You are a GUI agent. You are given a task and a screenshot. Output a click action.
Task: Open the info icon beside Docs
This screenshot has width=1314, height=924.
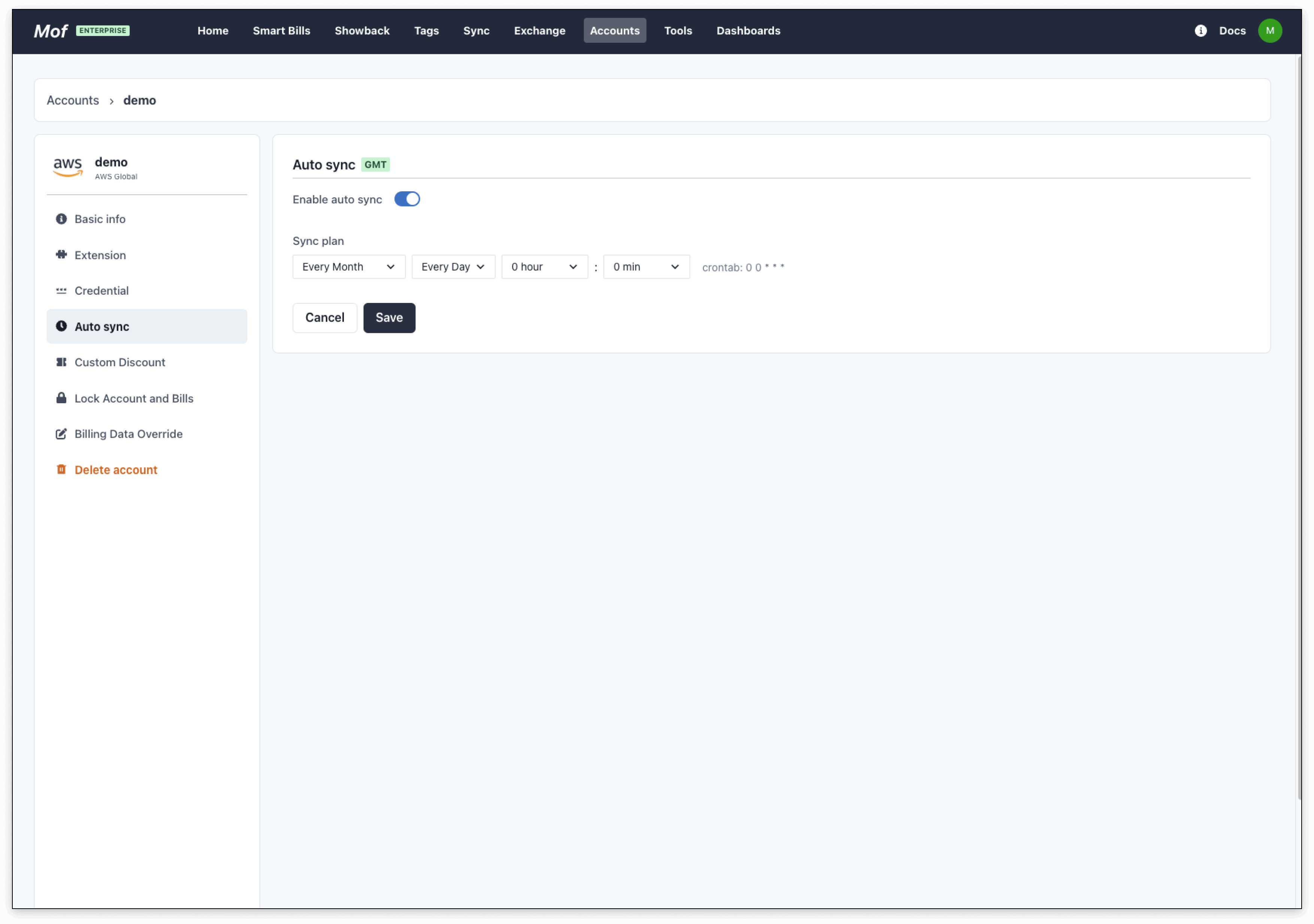click(1201, 31)
